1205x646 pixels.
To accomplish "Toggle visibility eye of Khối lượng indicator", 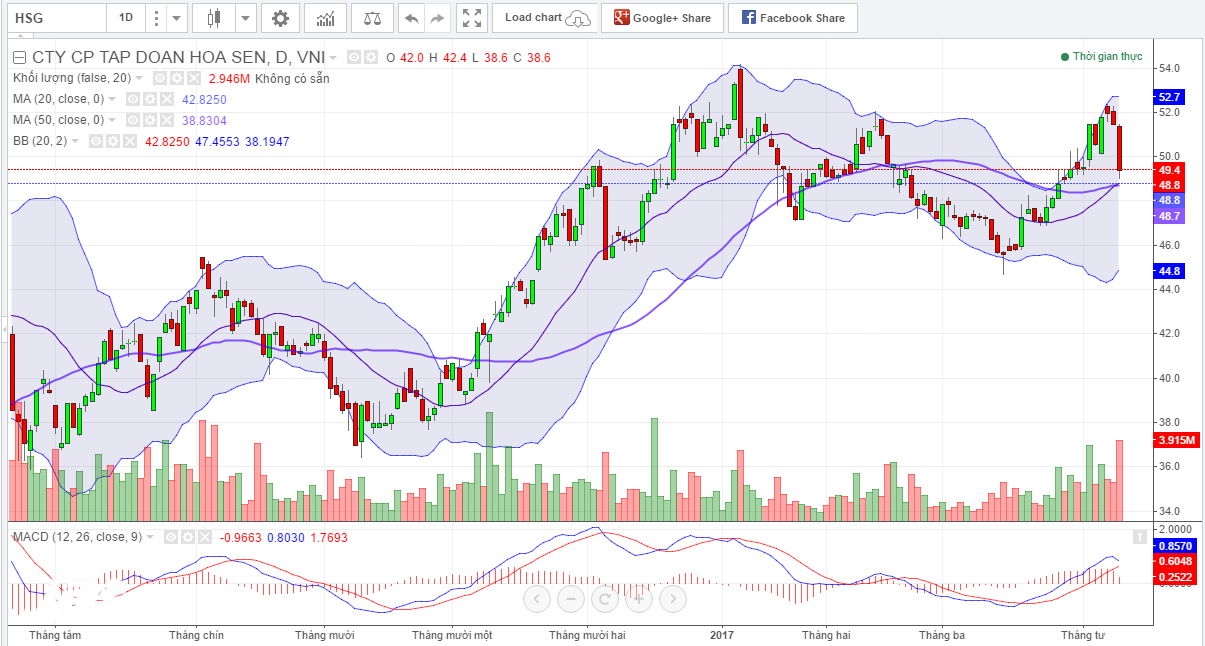I will point(160,78).
